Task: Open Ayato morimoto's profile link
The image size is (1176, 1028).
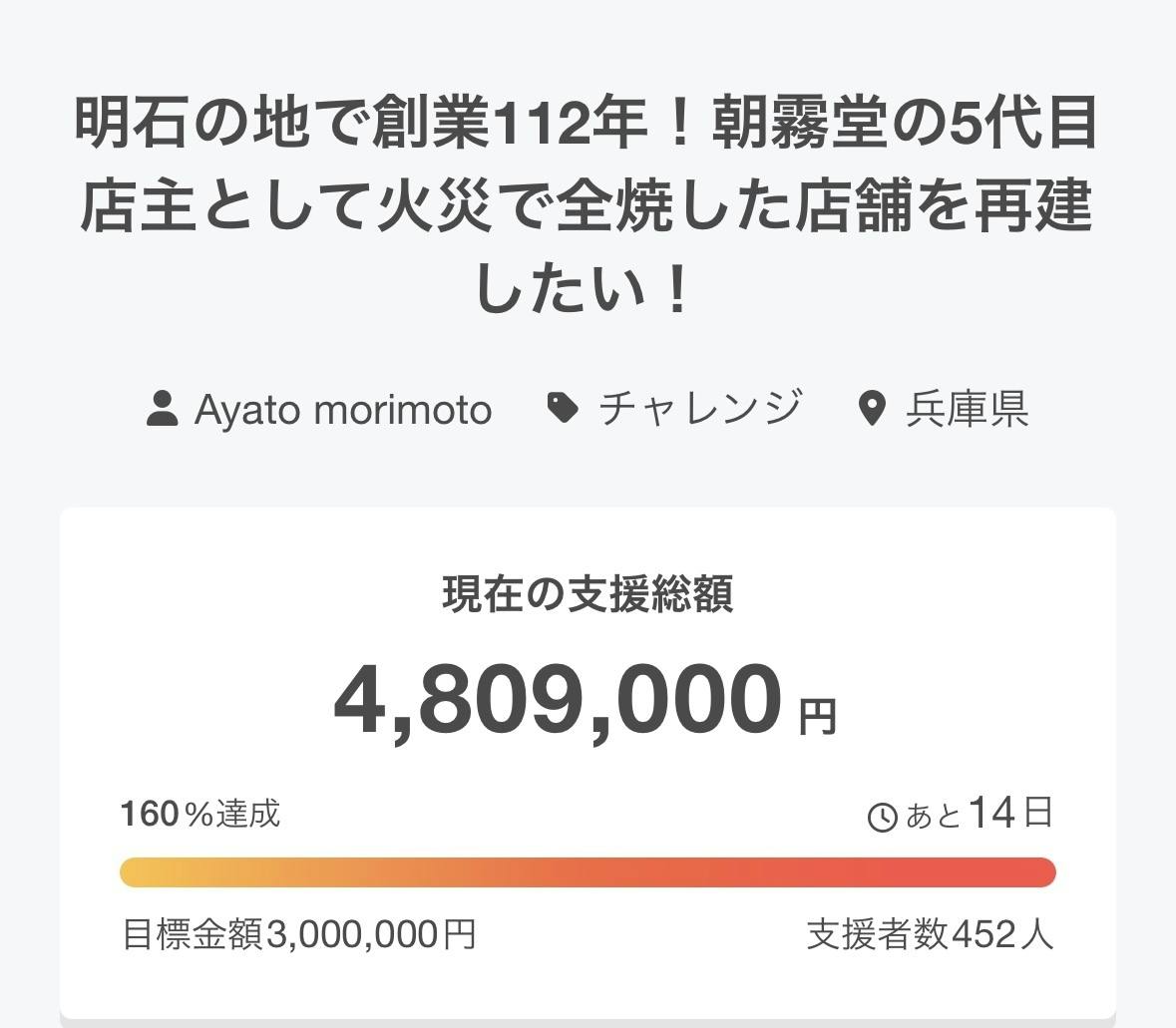Action: (x=342, y=409)
